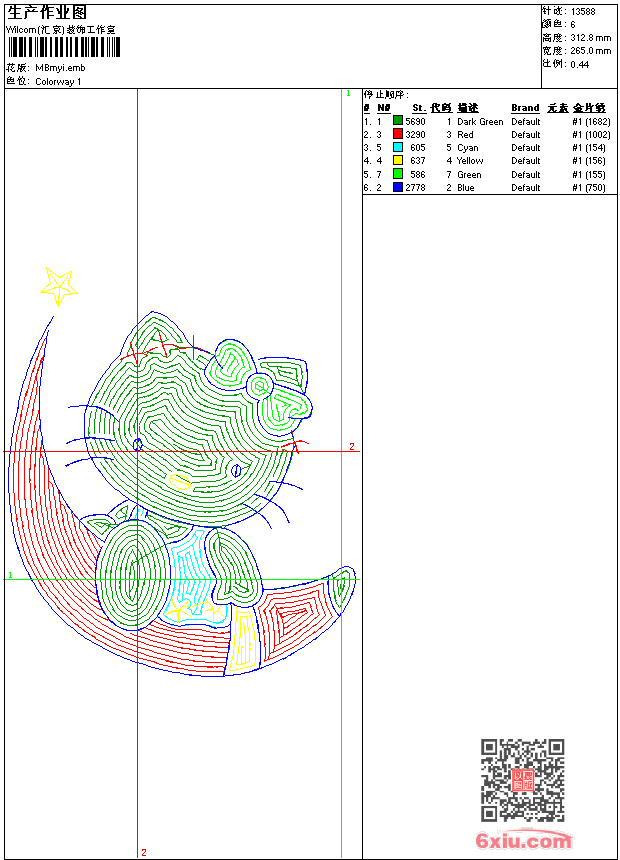Choose the Yellow color swatch

click(x=398, y=160)
